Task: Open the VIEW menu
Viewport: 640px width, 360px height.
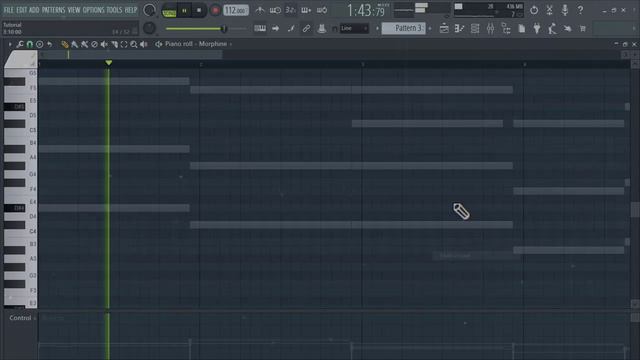Action: (x=74, y=10)
